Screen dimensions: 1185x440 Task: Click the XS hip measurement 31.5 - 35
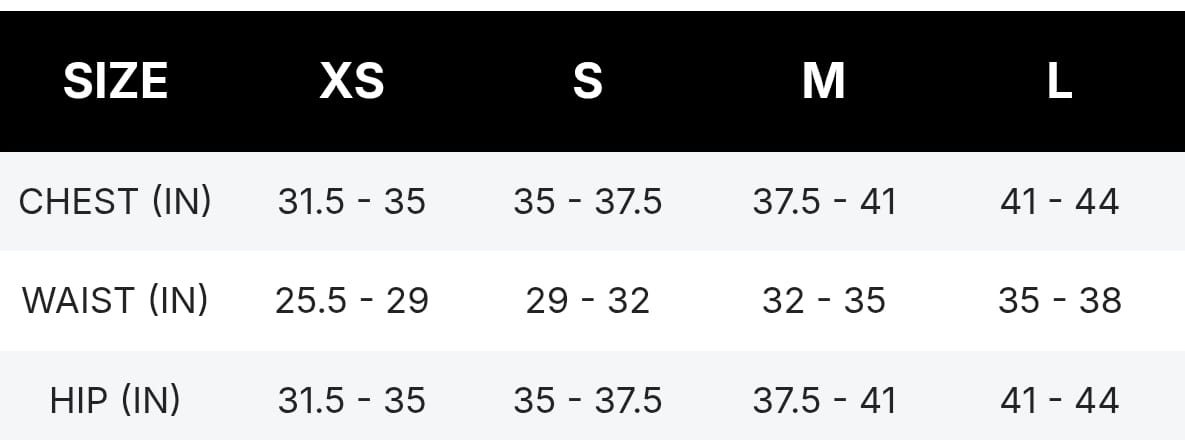click(352, 400)
